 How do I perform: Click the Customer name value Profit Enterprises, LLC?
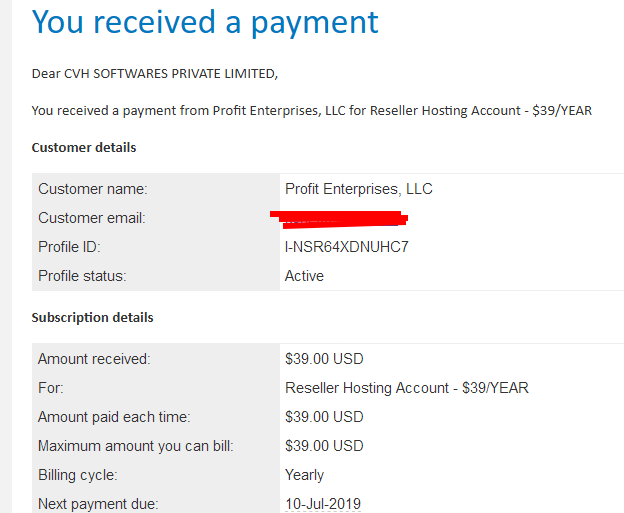coord(359,189)
